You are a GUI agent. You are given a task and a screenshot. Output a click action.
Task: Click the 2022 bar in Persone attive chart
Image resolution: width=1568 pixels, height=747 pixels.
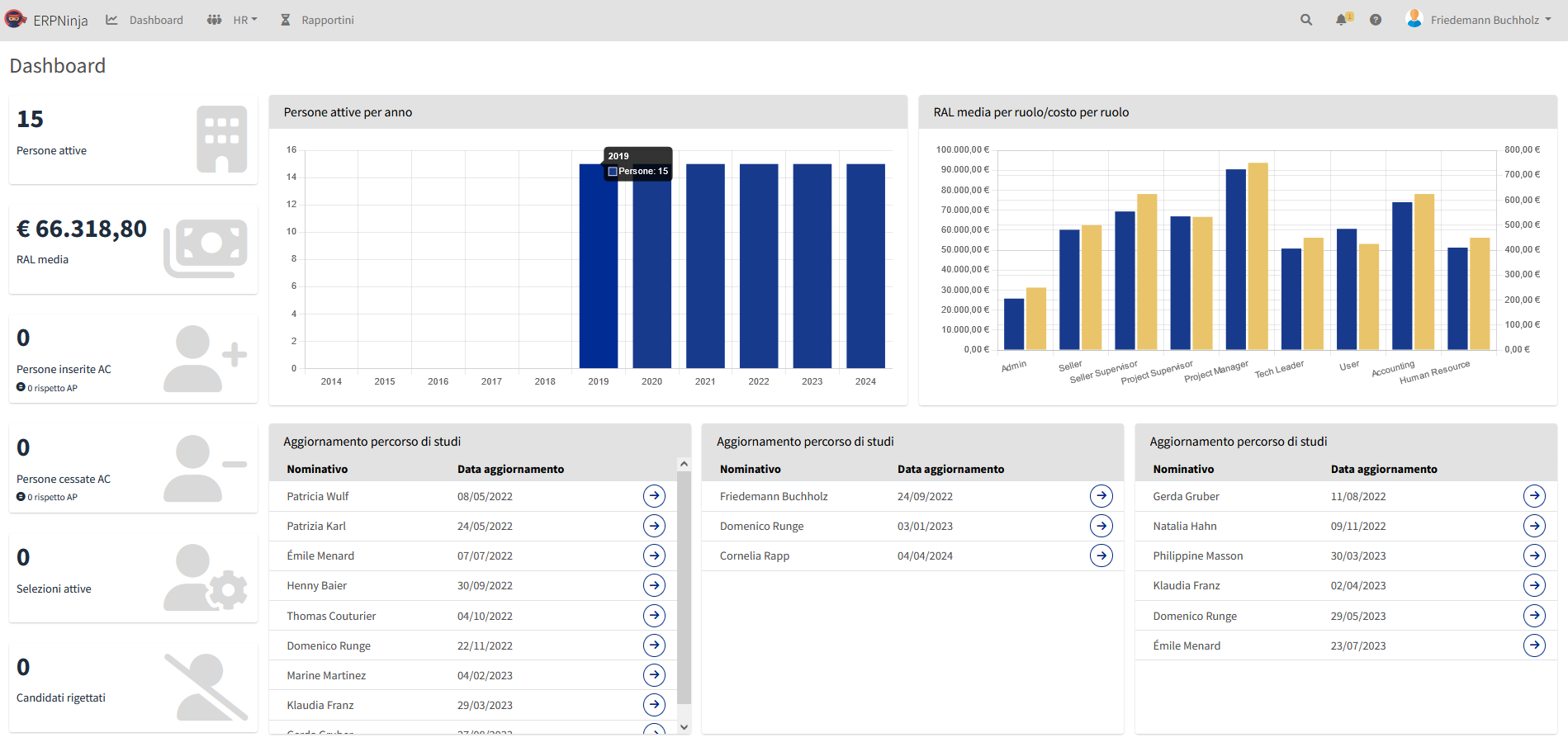[759, 266]
